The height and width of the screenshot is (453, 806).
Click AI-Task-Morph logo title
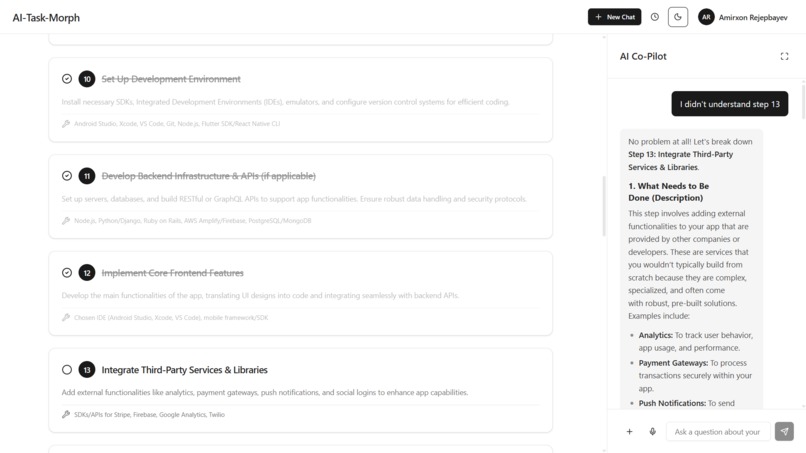(46, 17)
